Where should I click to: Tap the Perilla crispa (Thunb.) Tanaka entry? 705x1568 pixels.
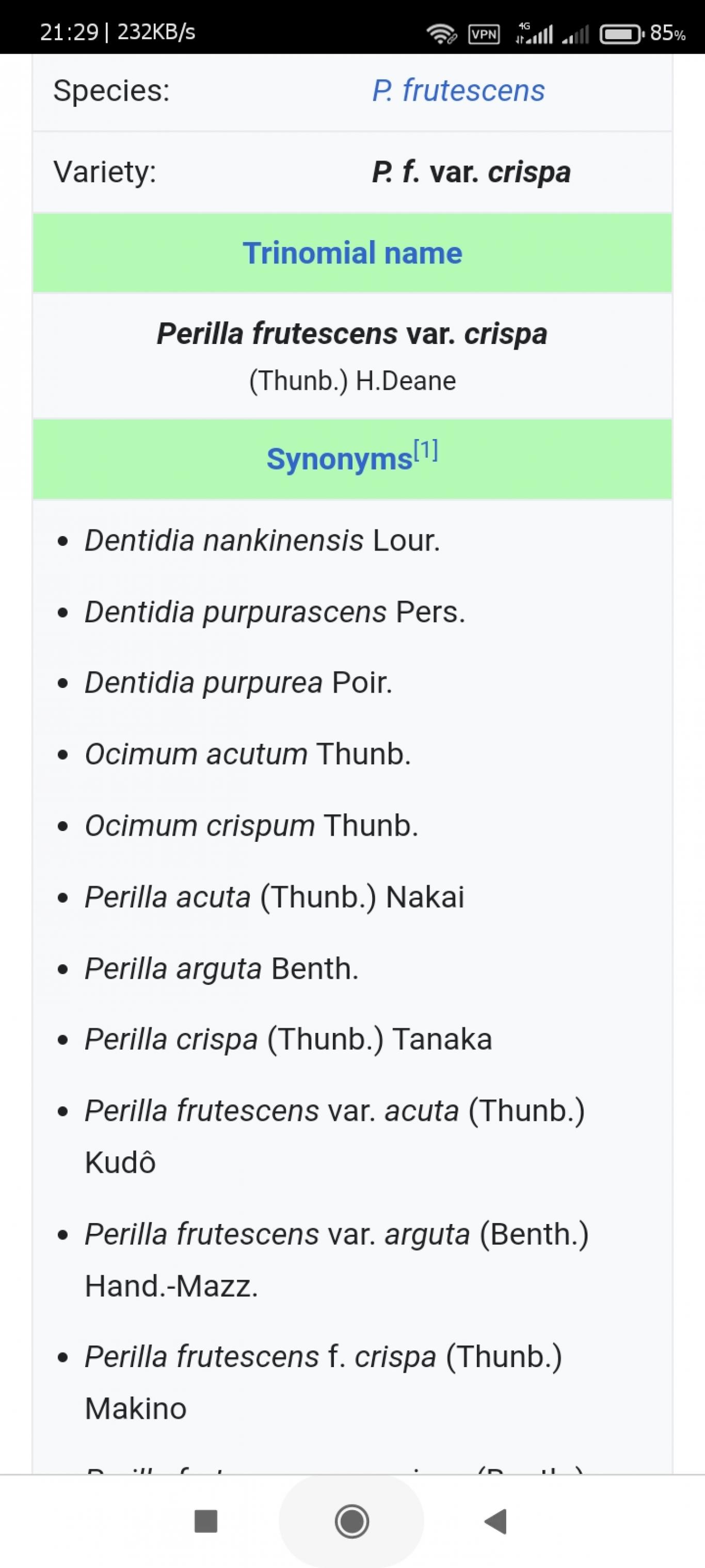[289, 1039]
